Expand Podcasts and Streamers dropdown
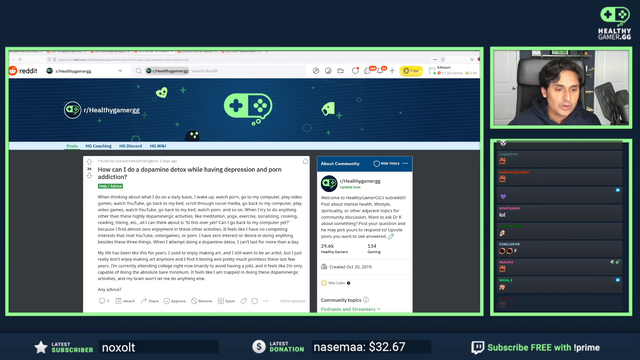640x360 pixels. point(350,309)
